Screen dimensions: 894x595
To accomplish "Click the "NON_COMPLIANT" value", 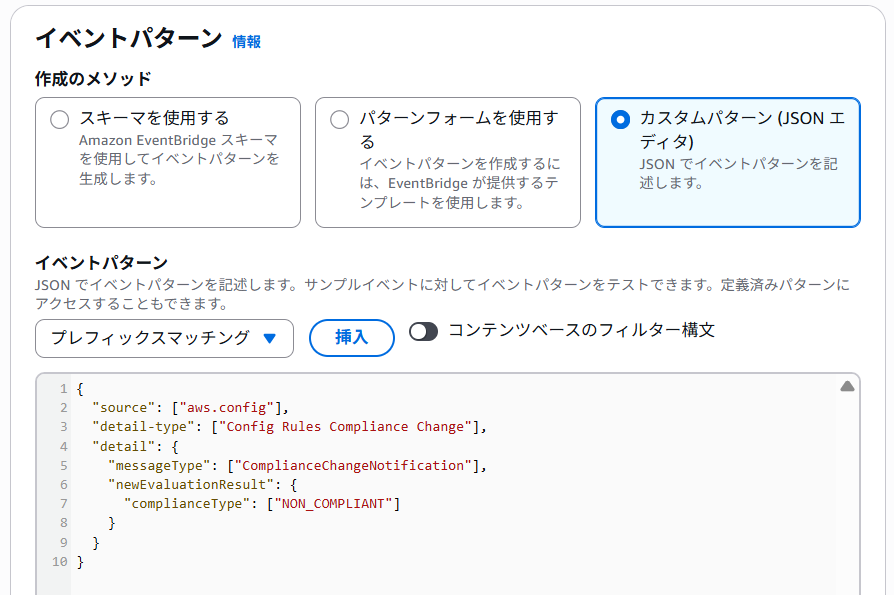I will [x=333, y=504].
